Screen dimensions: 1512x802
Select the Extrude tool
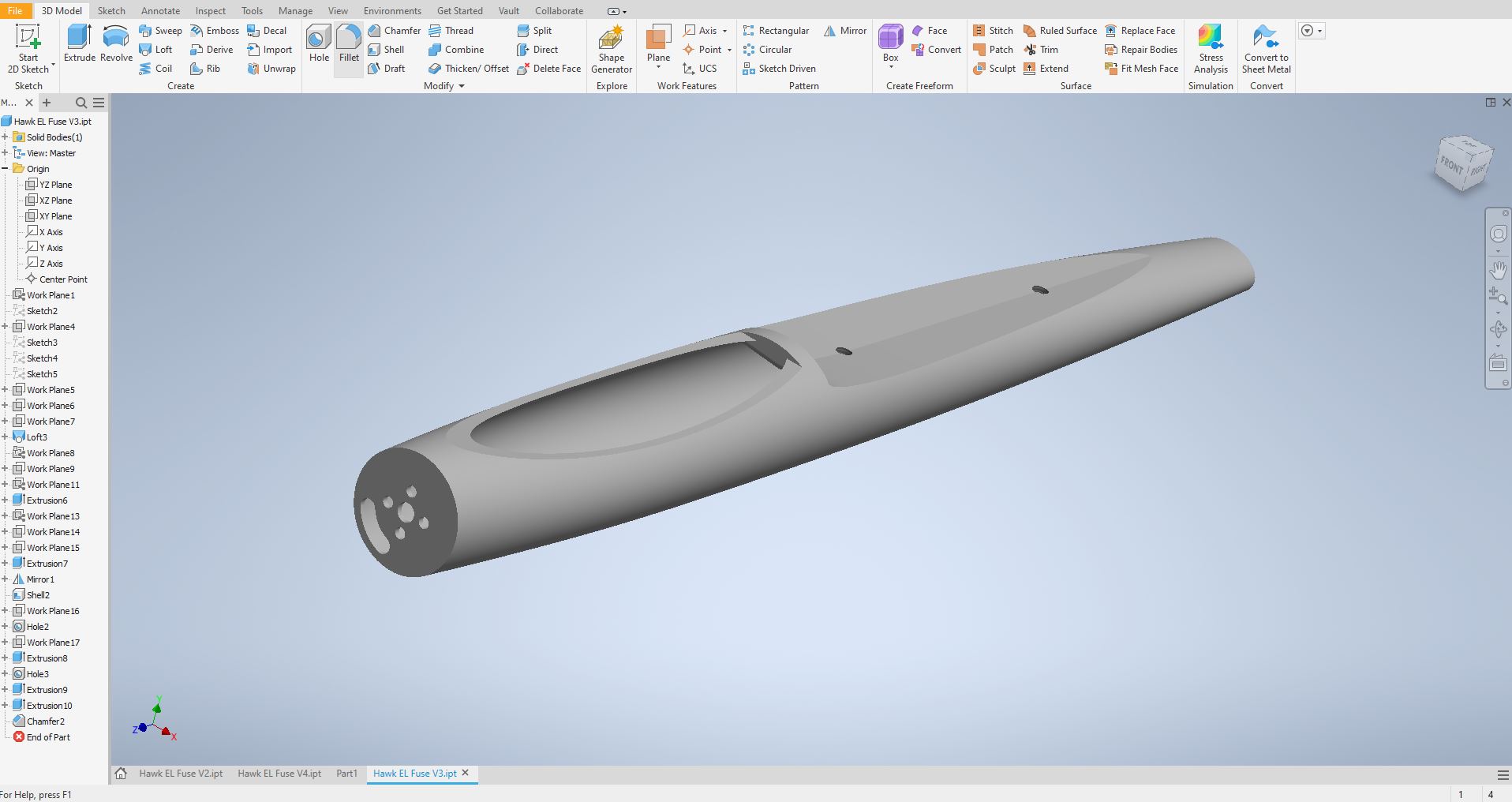point(79,43)
